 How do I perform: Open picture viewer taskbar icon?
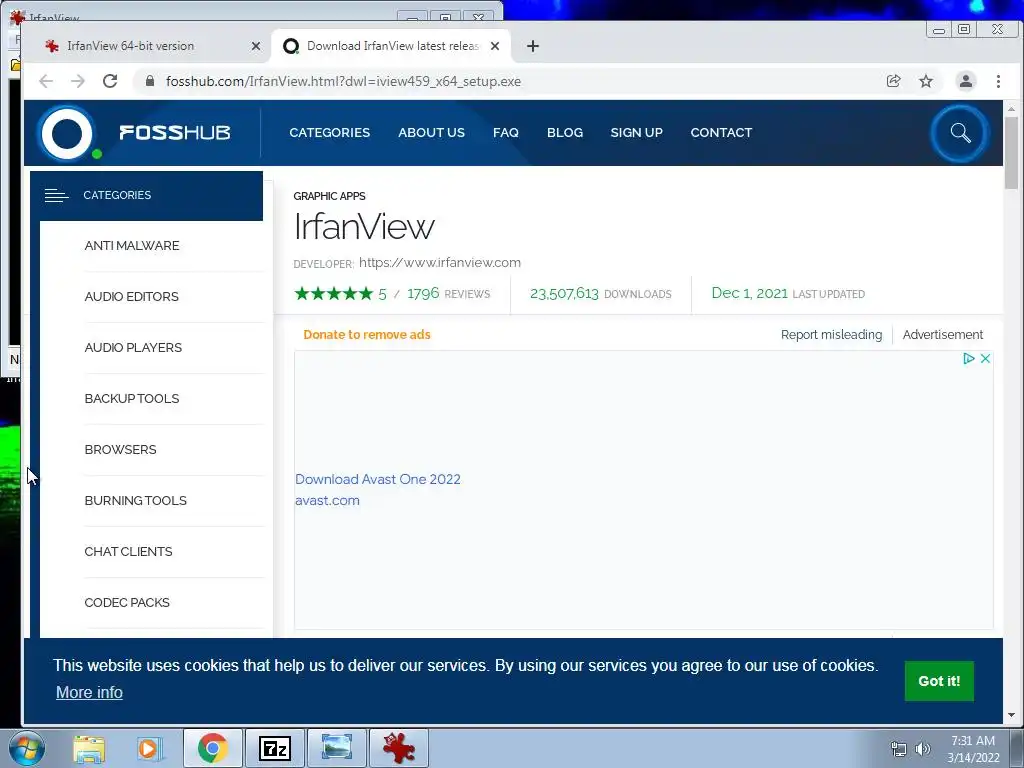[x=337, y=748]
